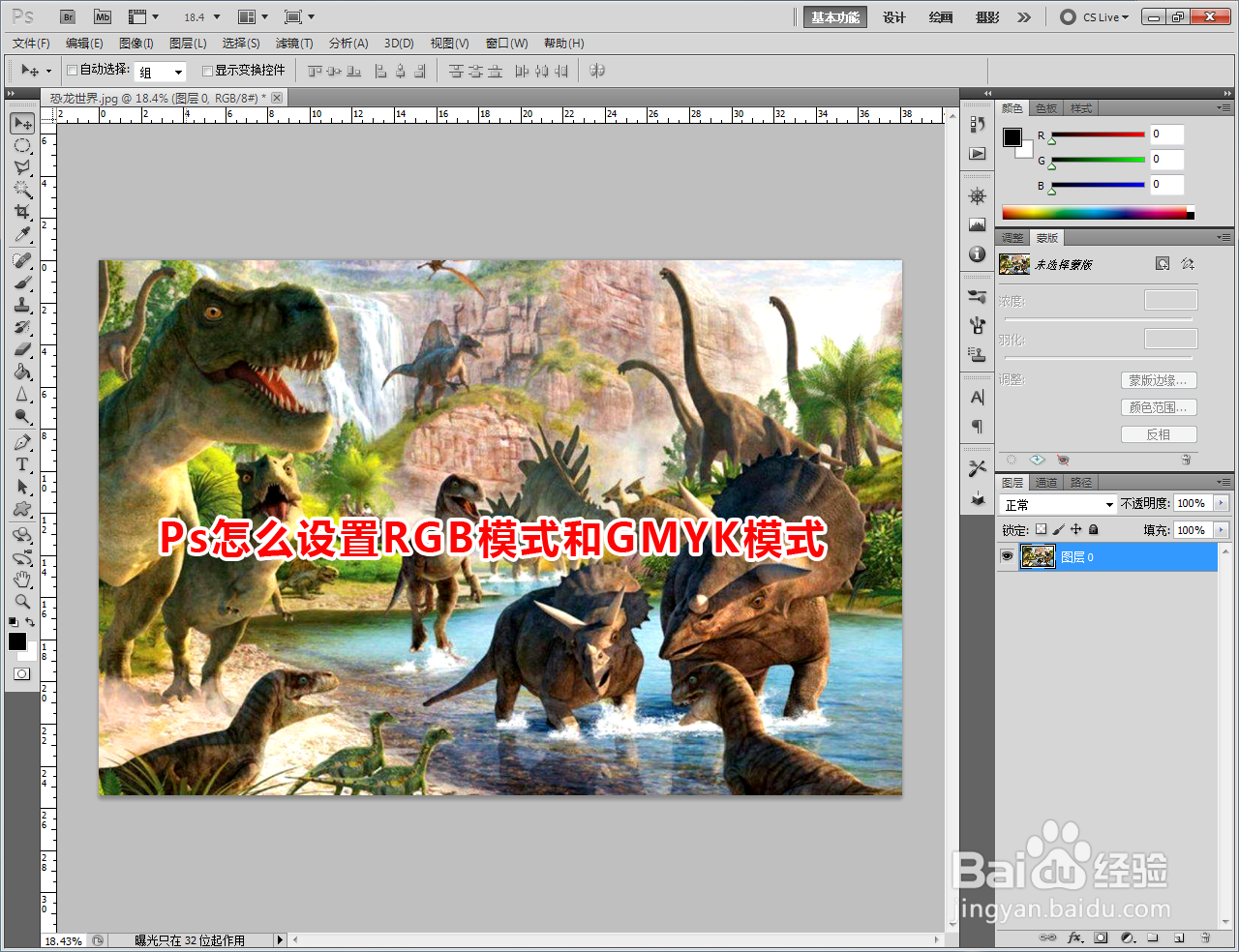This screenshot has width=1239, height=952.
Task: Select the Magic Wand tool
Action: coord(22,190)
